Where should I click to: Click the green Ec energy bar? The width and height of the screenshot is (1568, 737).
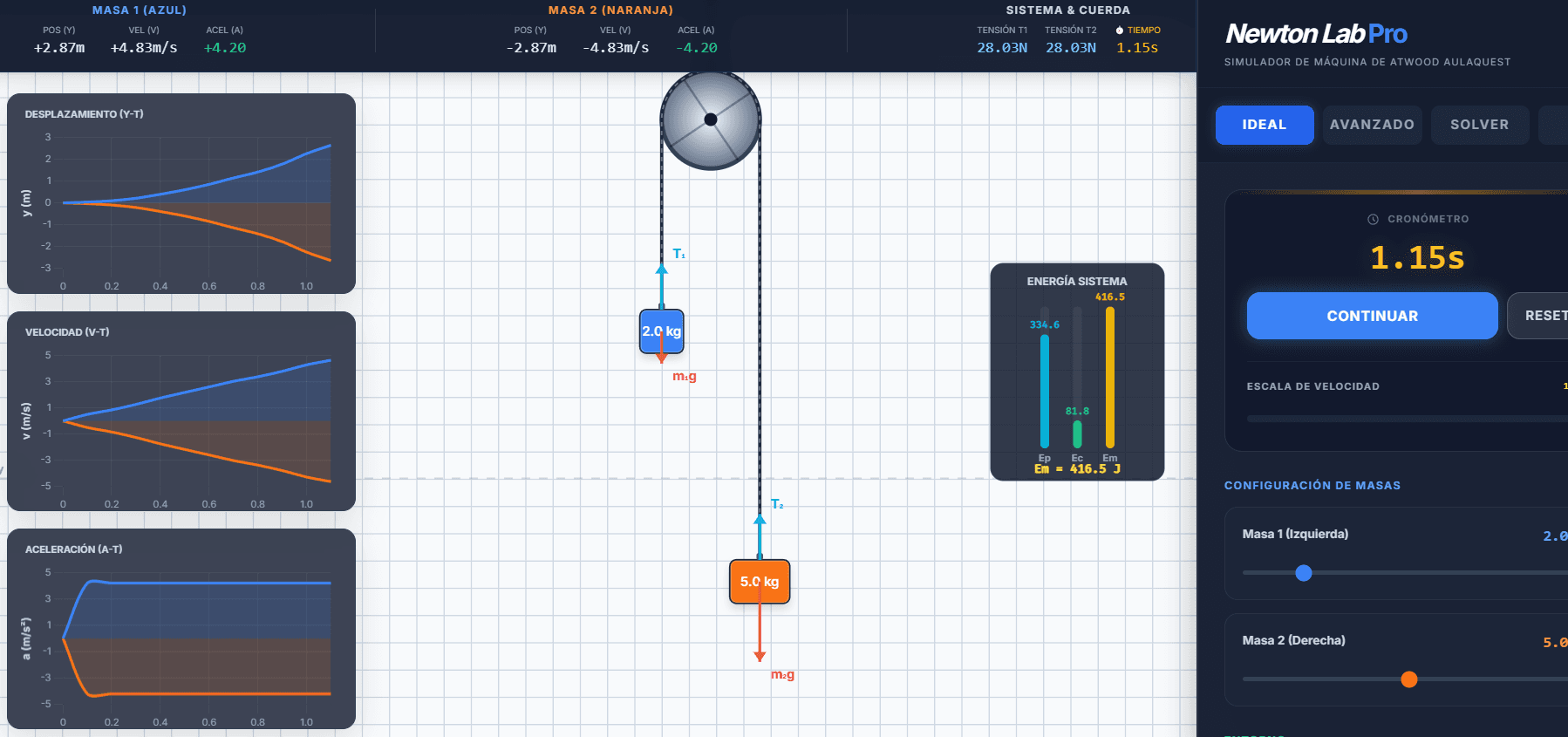point(1077,434)
